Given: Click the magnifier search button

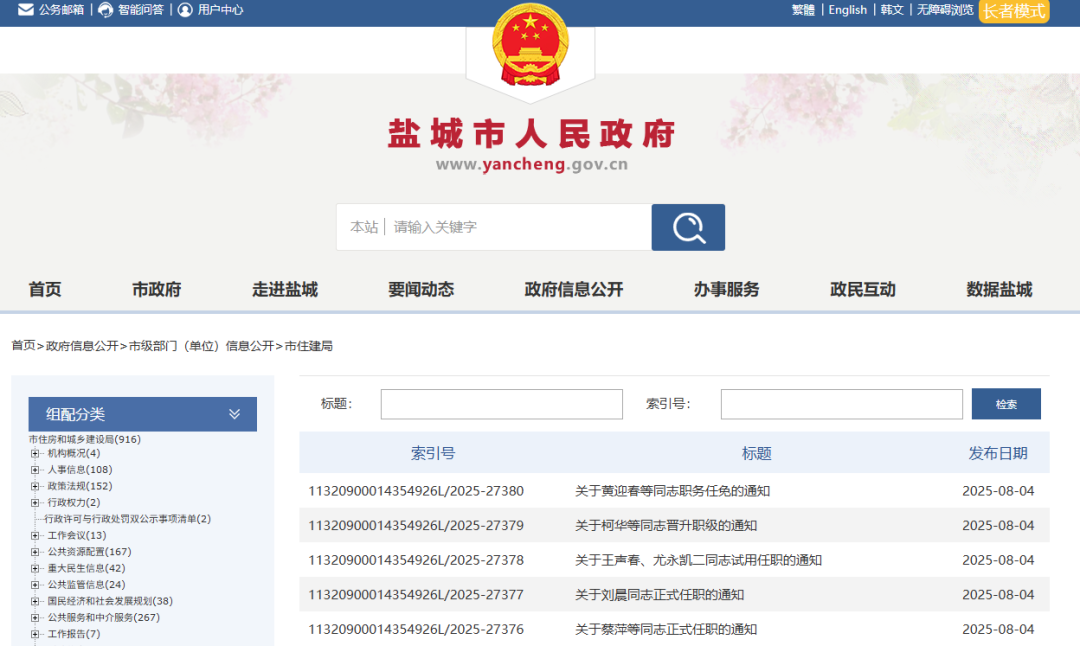Looking at the screenshot, I should point(688,227).
